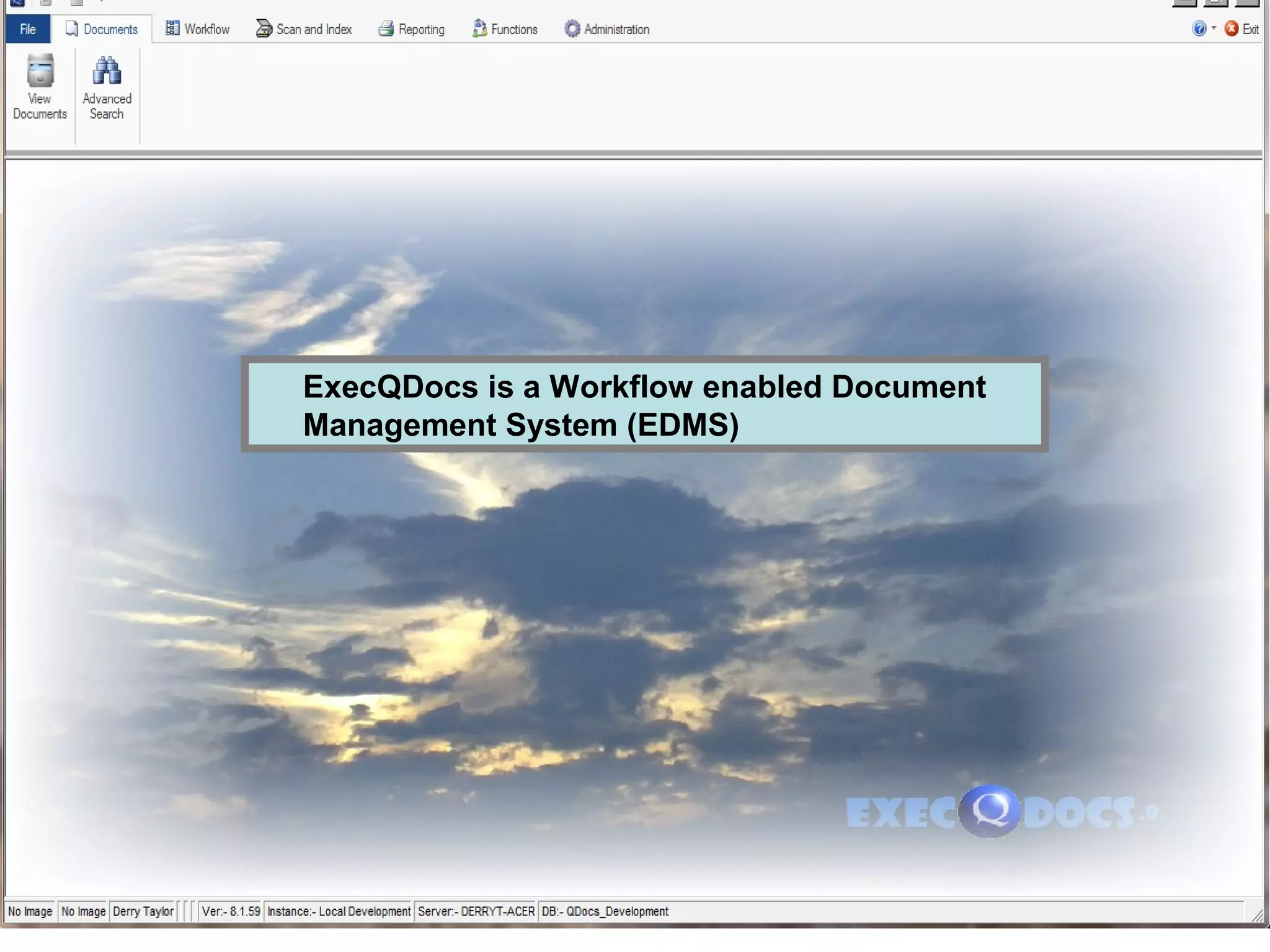Open View Documents filing cabinet icon
1270x952 pixels.
pos(40,71)
